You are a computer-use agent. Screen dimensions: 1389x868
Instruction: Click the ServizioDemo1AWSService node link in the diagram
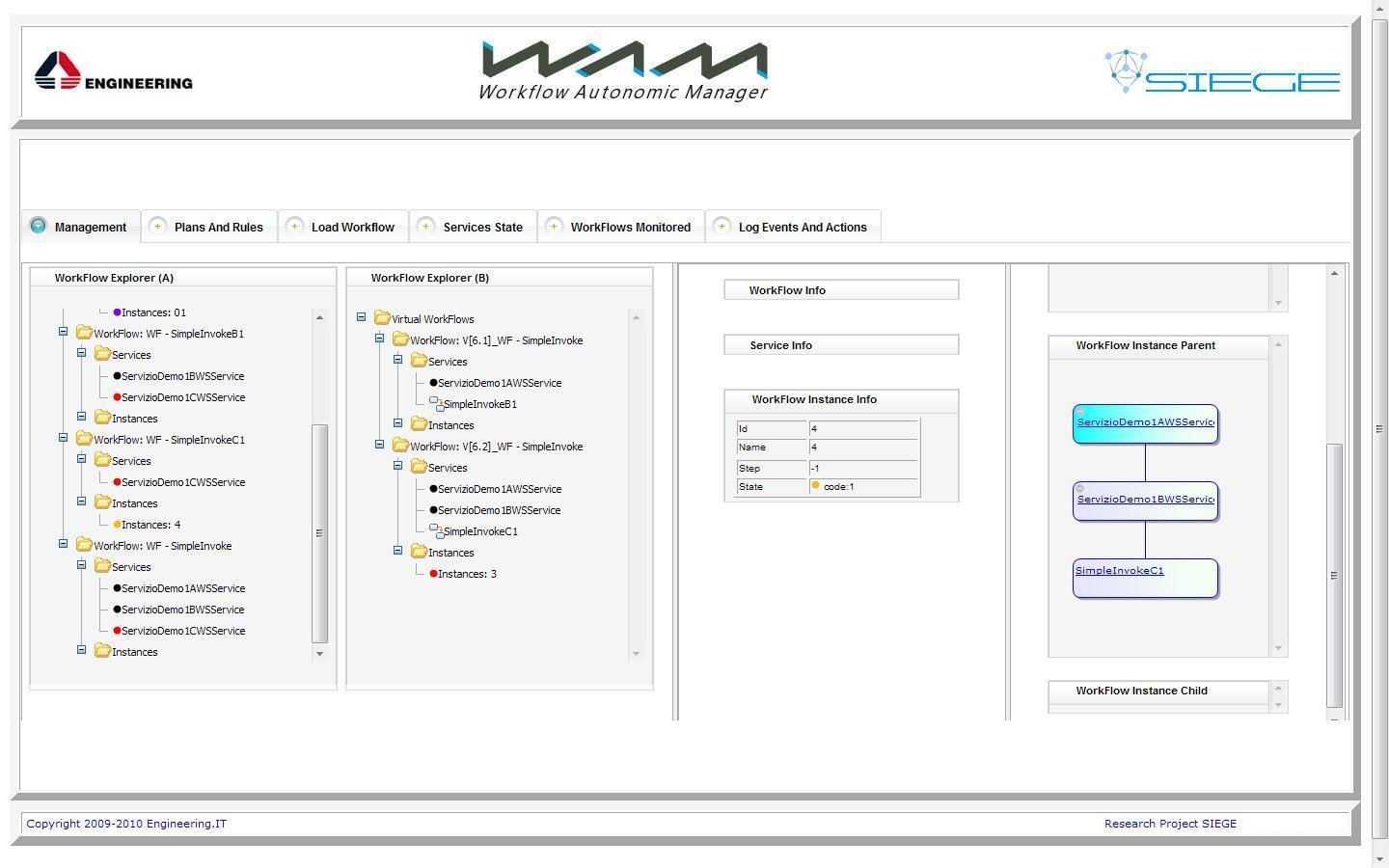pyautogui.click(x=1144, y=421)
